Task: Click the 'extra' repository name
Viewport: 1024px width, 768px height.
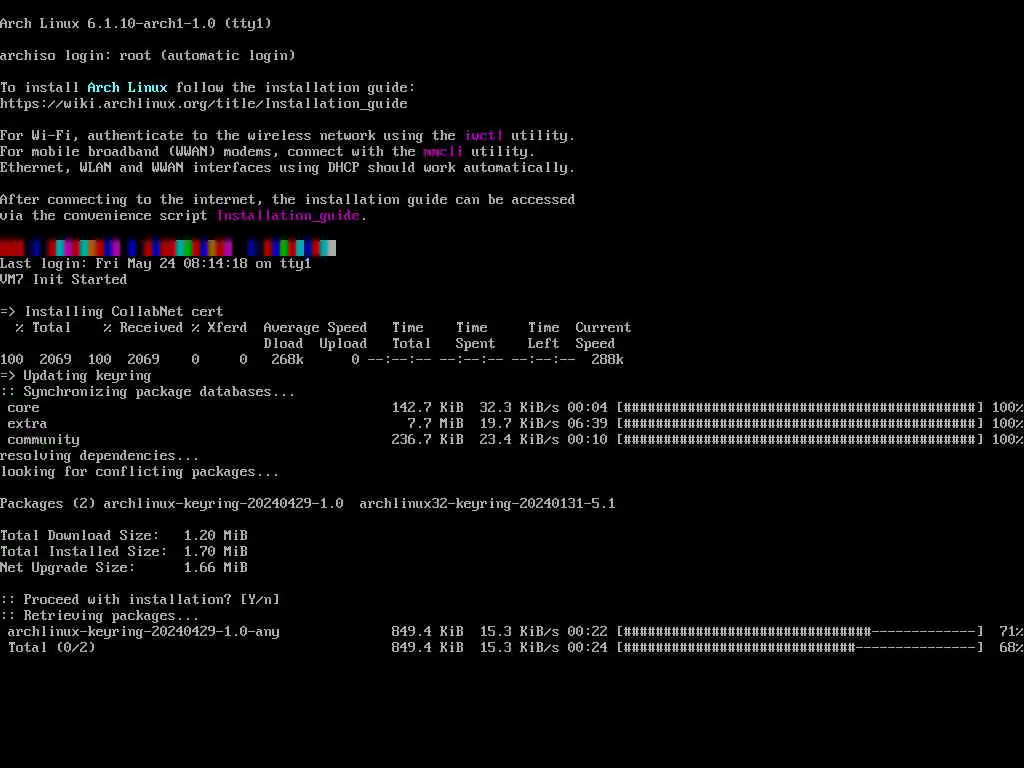Action: point(27,424)
